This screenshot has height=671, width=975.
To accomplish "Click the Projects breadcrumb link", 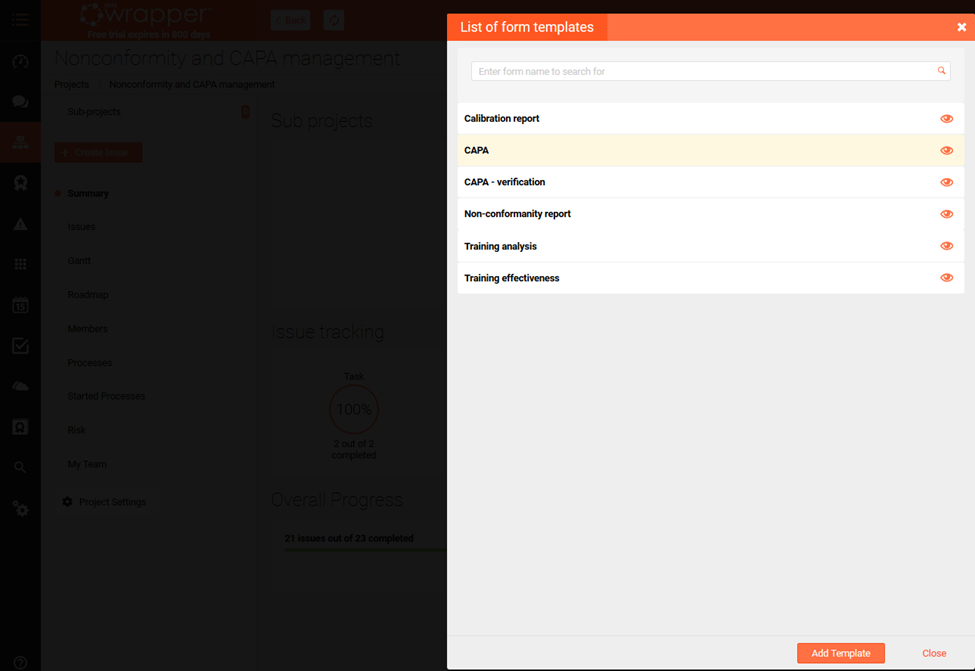I will (72, 85).
